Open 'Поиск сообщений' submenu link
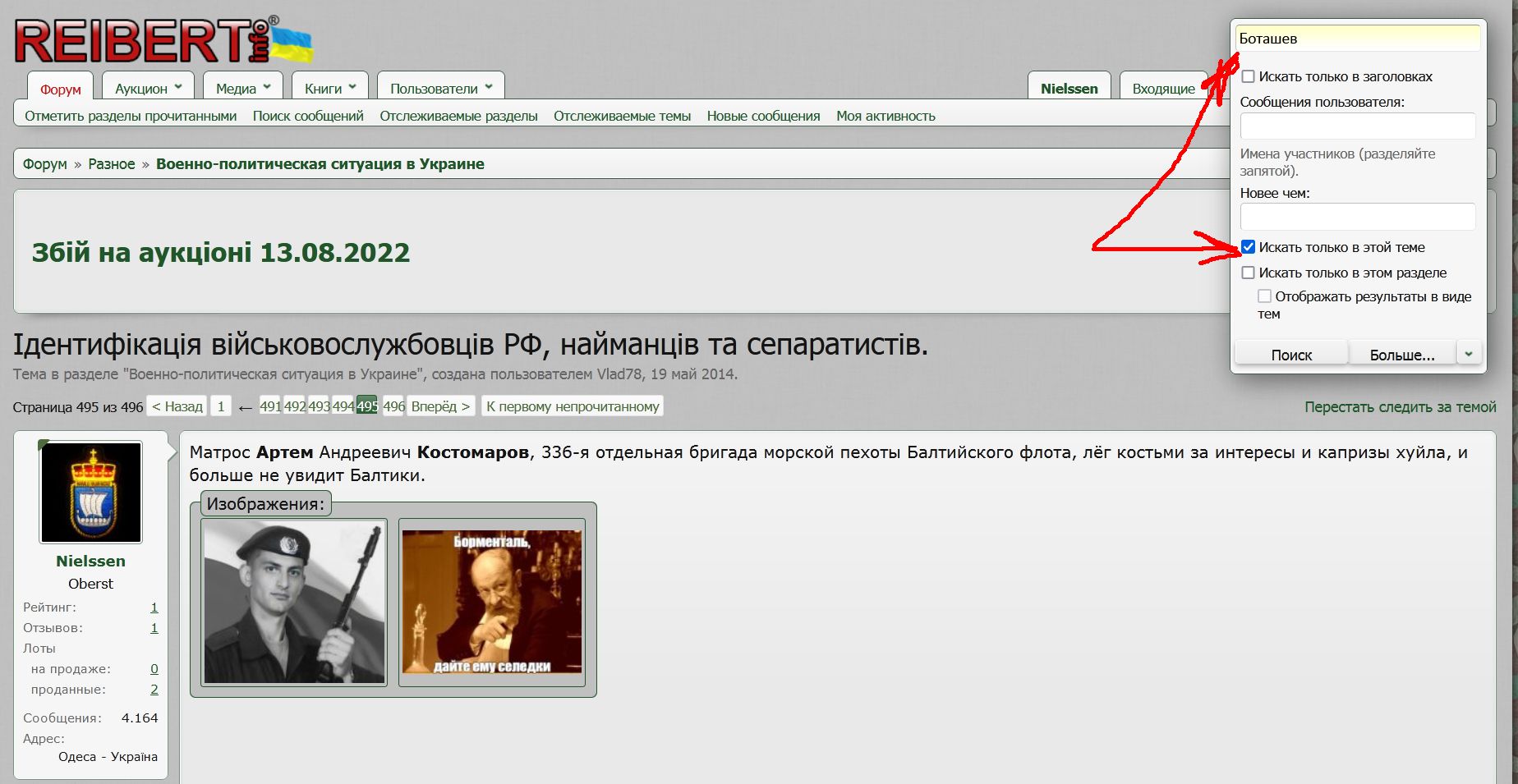 [308, 116]
